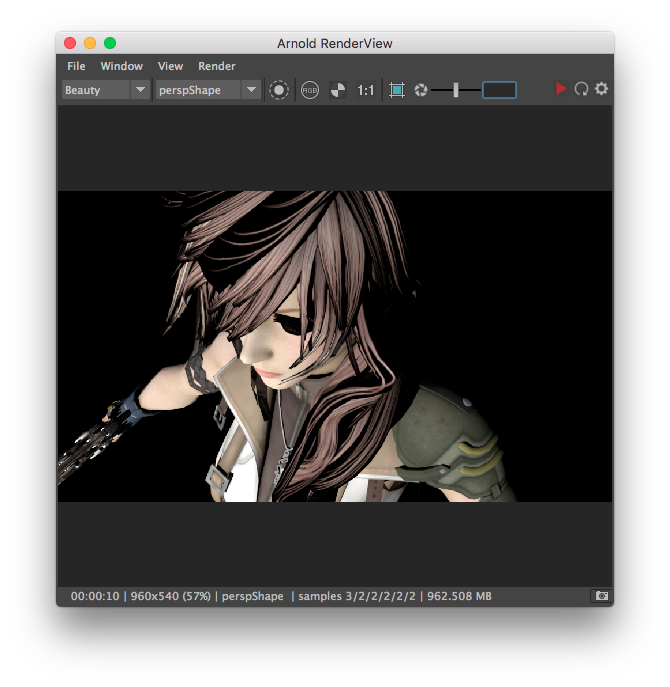
Task: Maximize the RenderView window with green button
Action: (110, 43)
